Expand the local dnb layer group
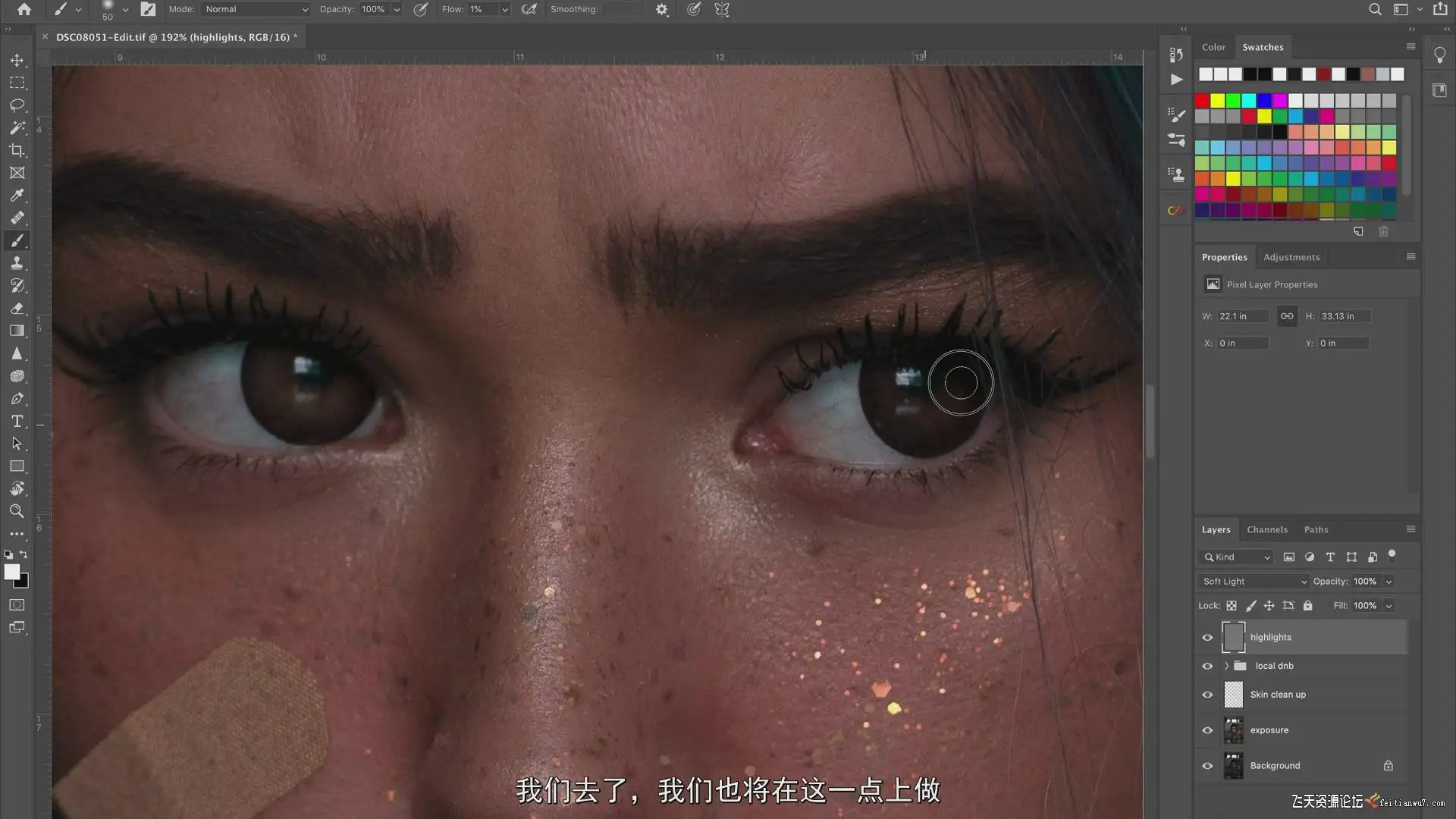This screenshot has width=1456, height=819. (1226, 666)
